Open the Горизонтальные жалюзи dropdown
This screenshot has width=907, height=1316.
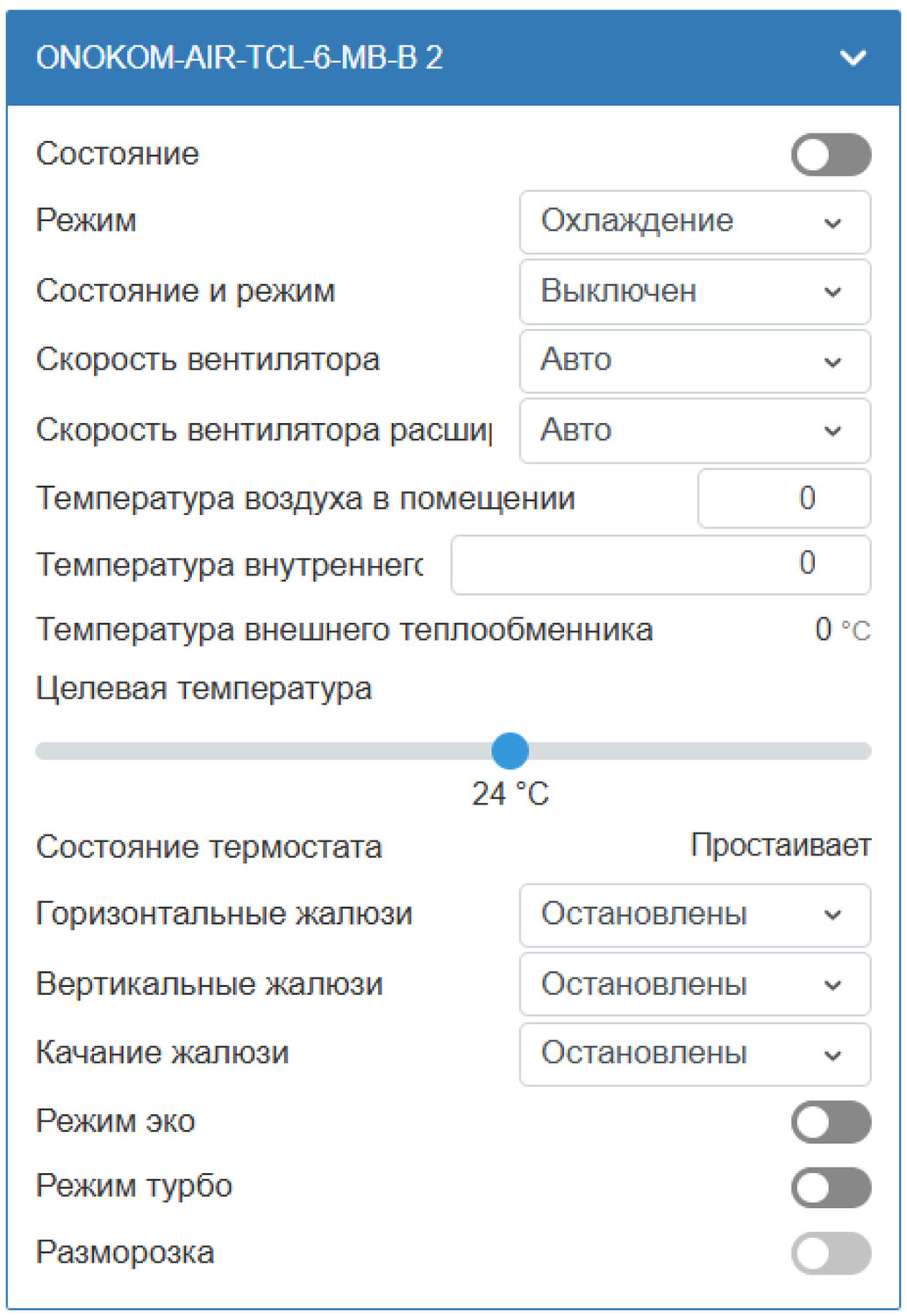694,915
